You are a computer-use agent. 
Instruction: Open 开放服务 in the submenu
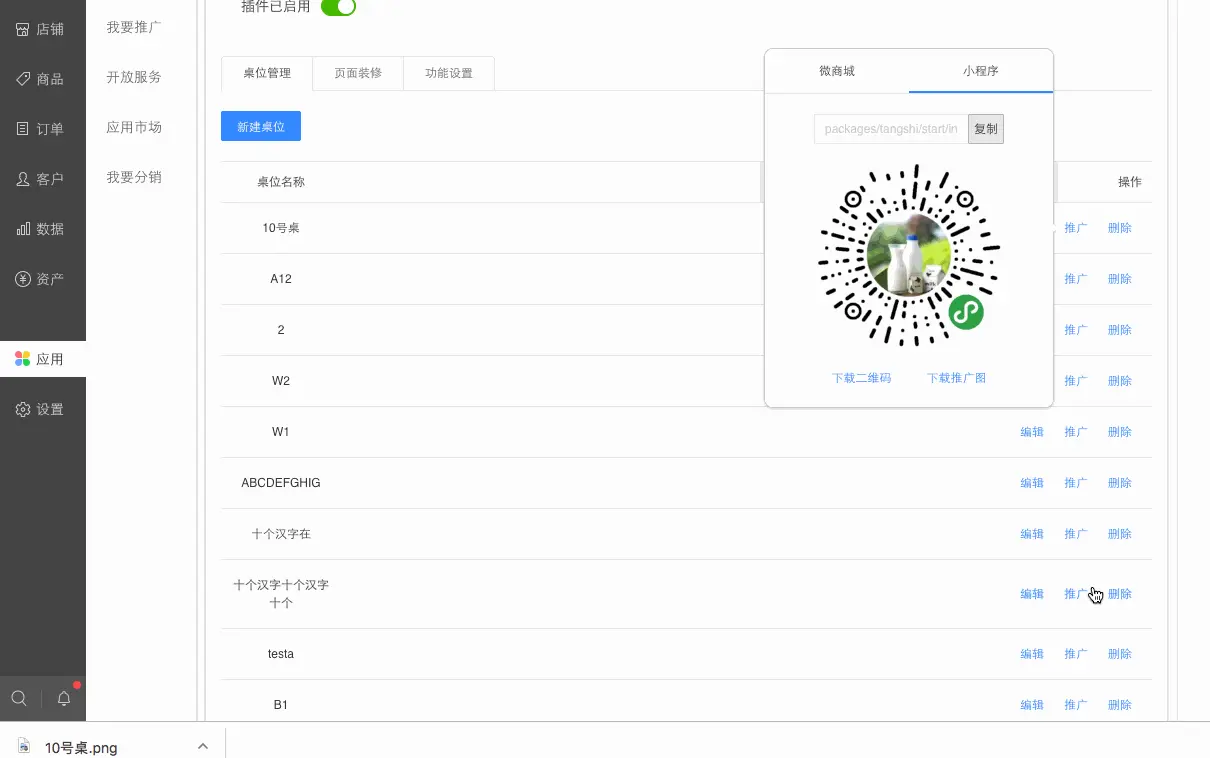[x=134, y=77]
